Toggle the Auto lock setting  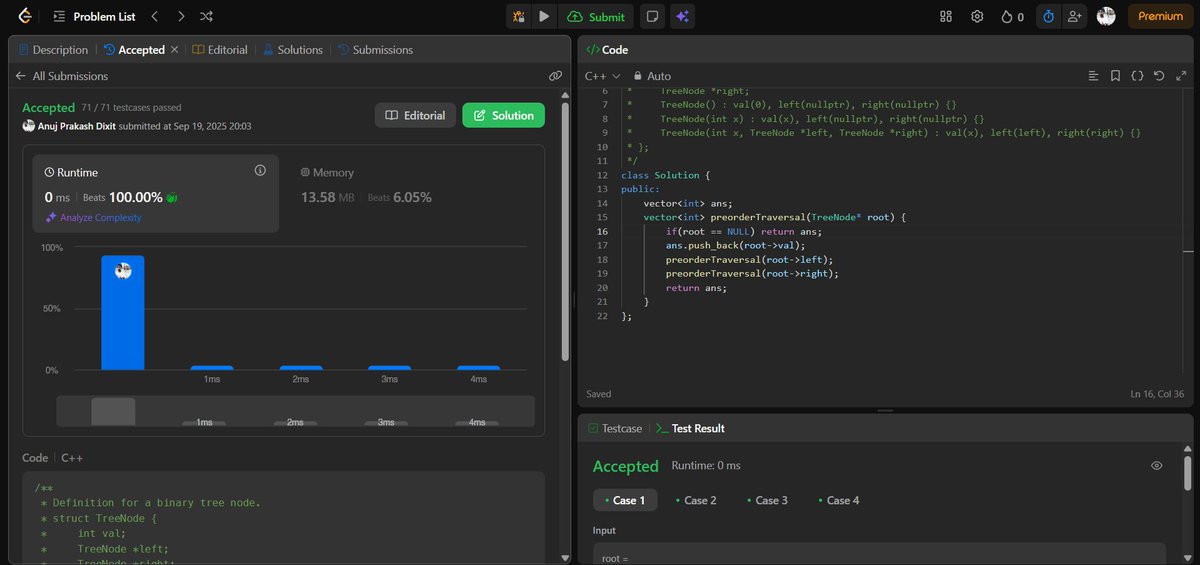tap(652, 76)
